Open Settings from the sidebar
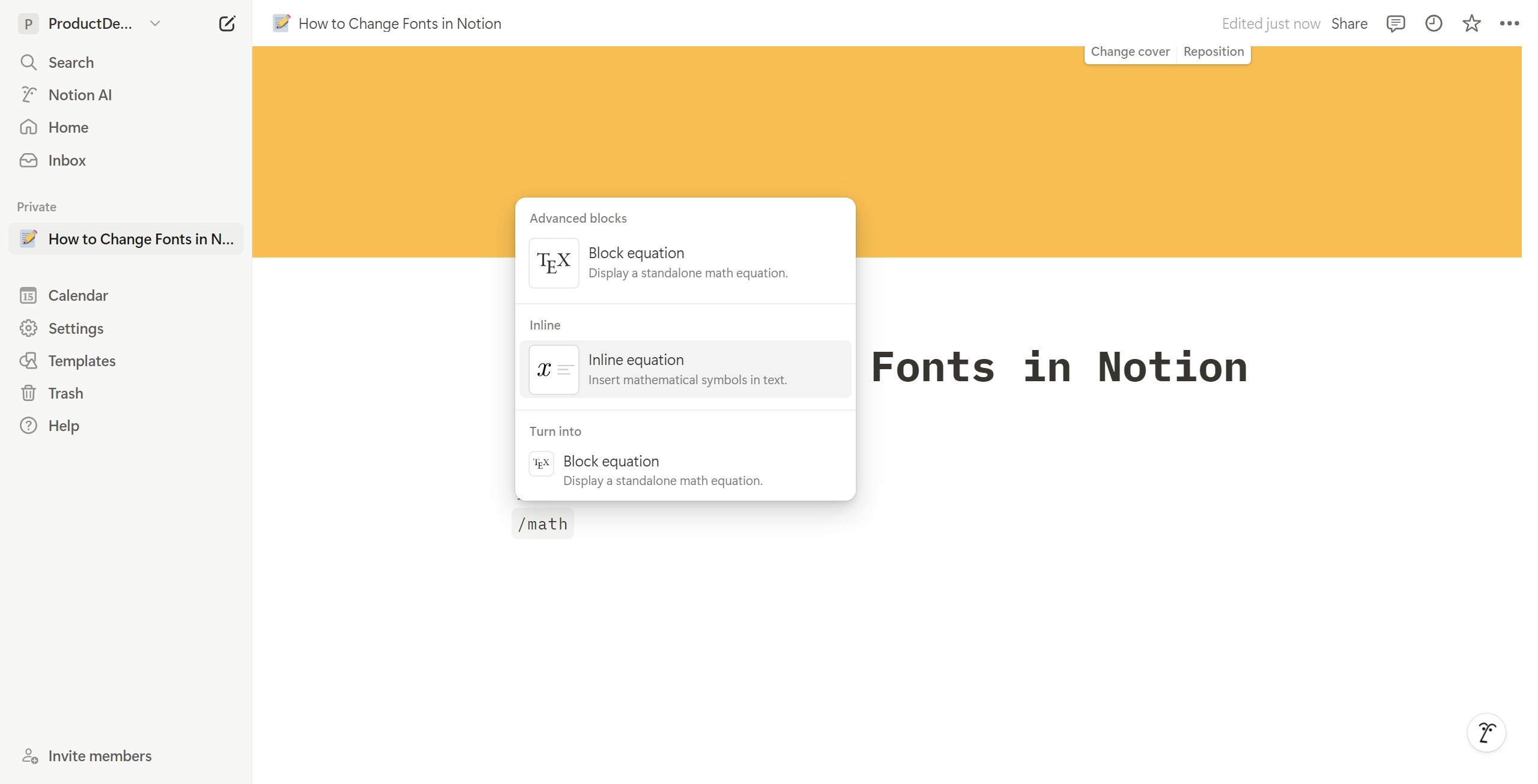1538x784 pixels. [126, 328]
